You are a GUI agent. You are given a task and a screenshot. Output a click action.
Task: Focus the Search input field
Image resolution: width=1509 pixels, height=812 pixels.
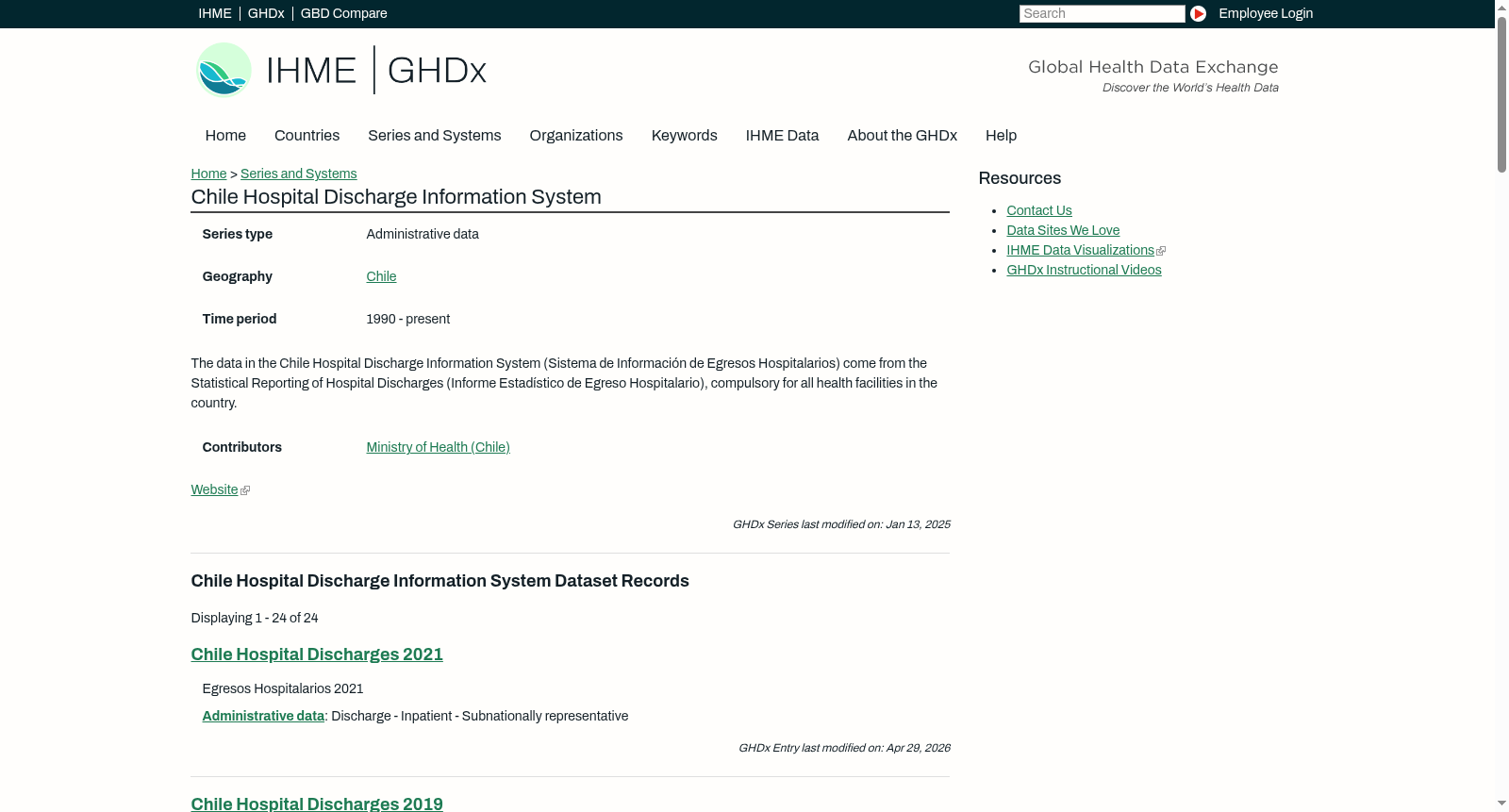1102,13
